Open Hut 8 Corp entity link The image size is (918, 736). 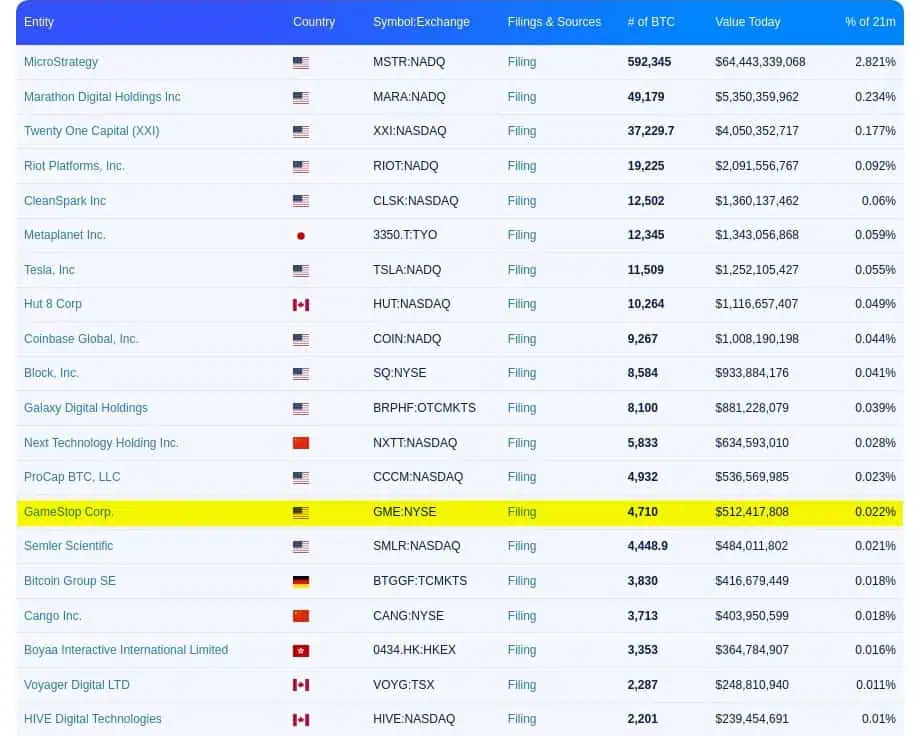click(x=53, y=304)
